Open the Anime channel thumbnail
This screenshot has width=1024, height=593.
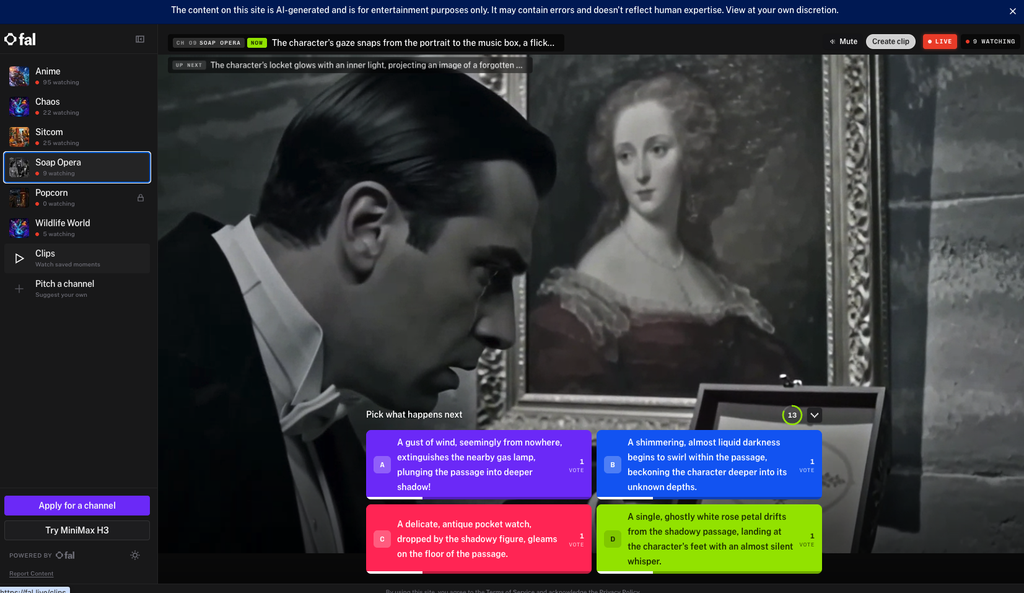19,76
